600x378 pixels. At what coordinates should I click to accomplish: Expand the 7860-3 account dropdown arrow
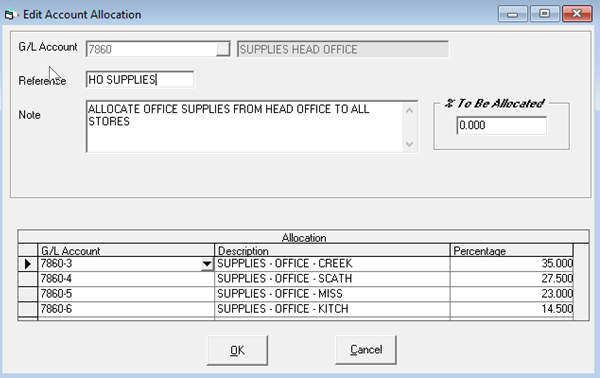point(207,264)
